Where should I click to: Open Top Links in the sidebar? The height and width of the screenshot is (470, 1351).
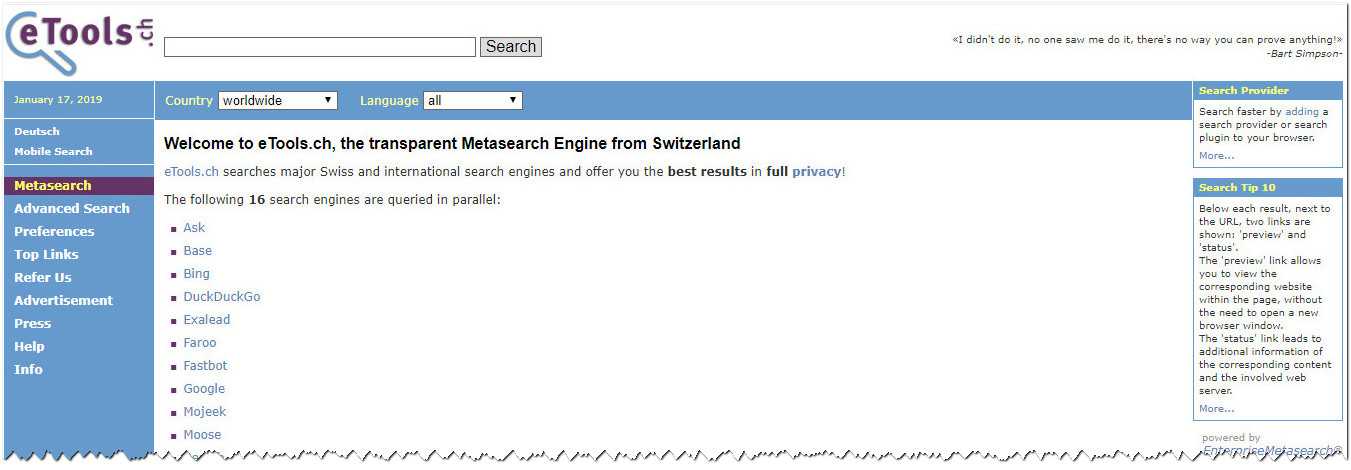[x=46, y=254]
